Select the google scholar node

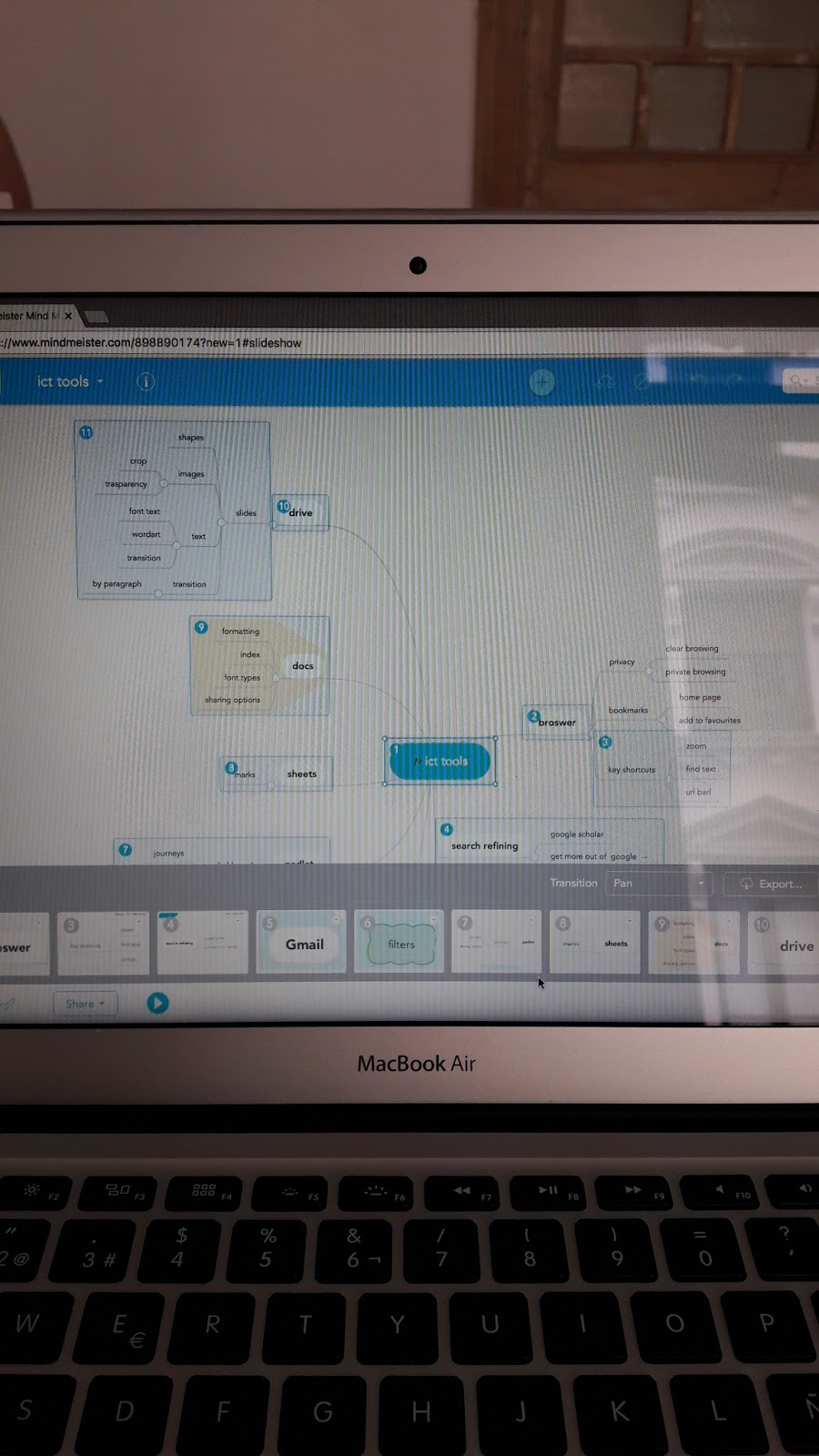tap(577, 834)
